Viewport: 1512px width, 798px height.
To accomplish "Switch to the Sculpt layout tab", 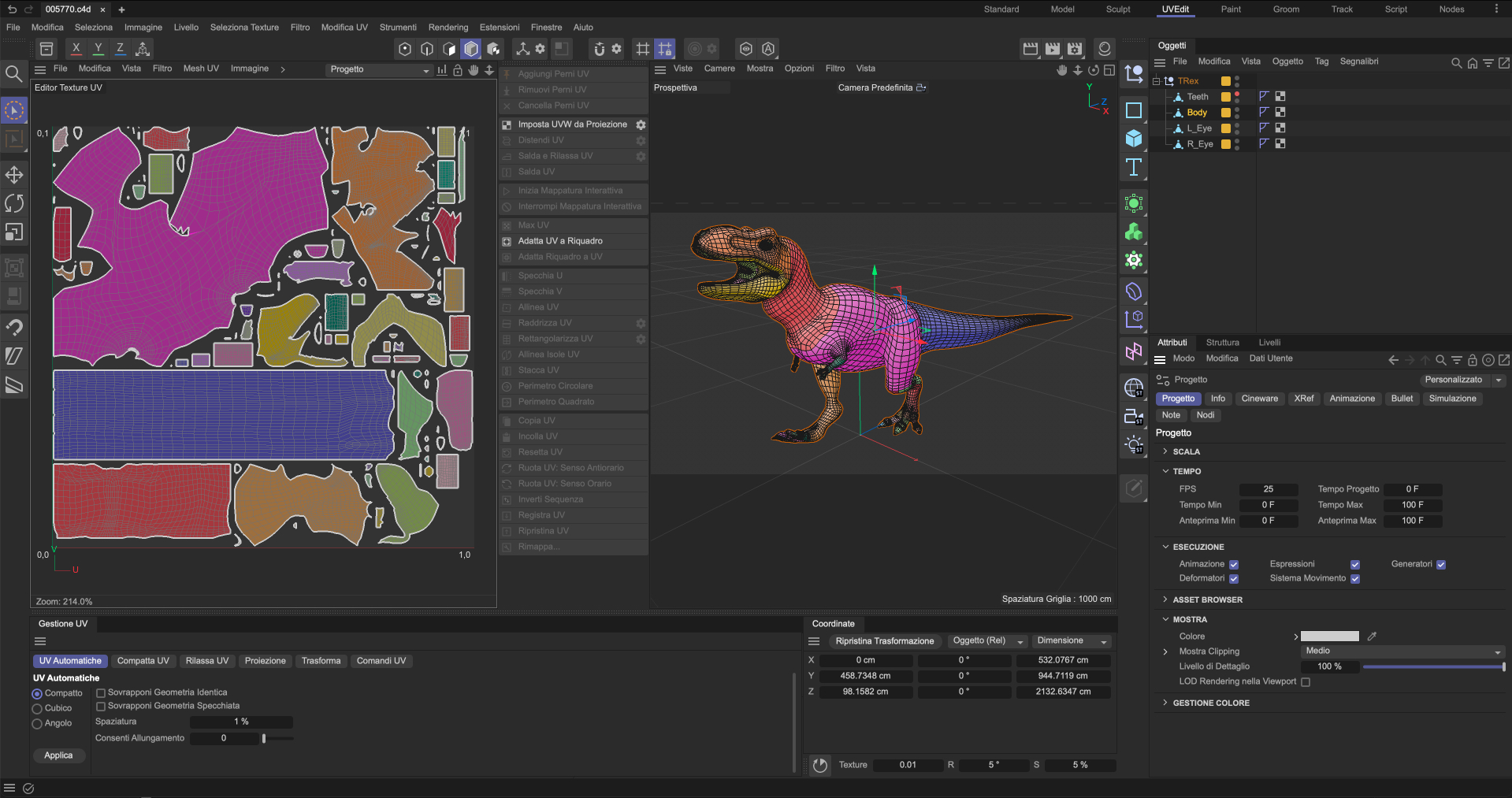I will coord(1118,9).
